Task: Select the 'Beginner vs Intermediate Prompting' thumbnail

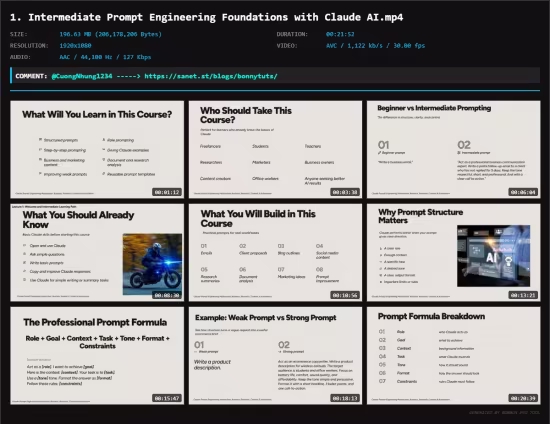Action: click(454, 149)
